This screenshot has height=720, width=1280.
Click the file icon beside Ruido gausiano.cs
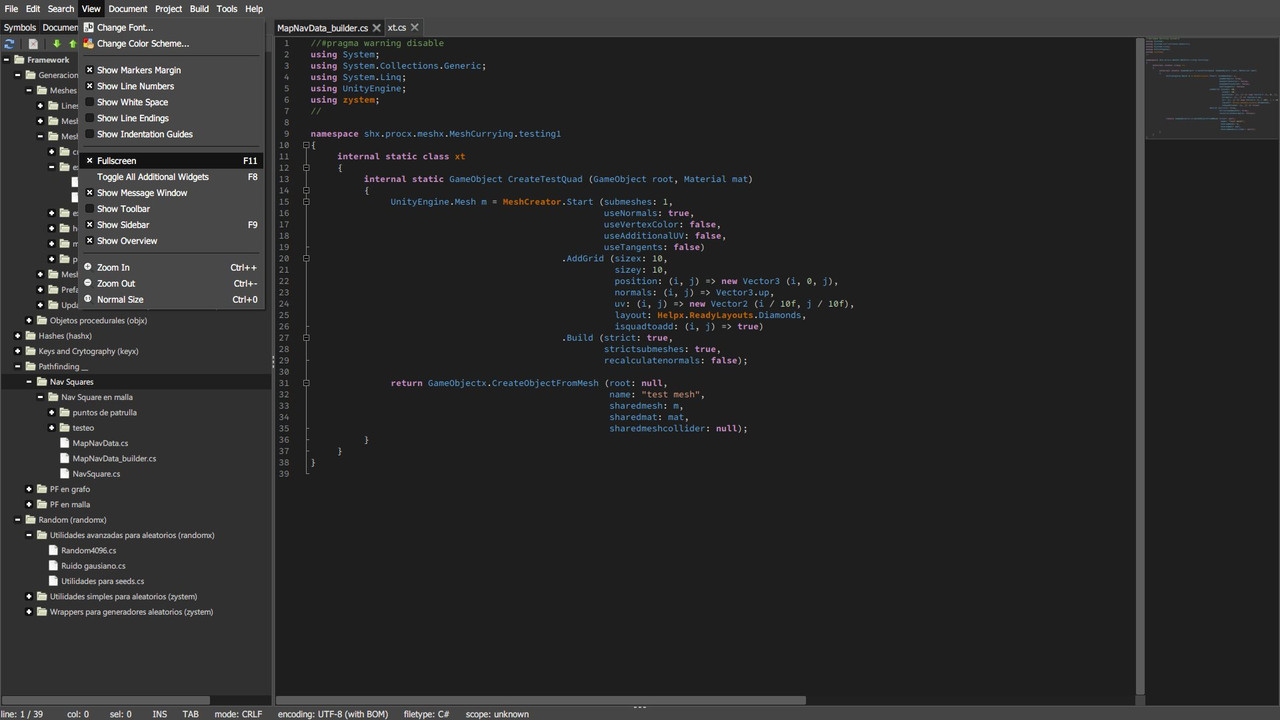53,566
